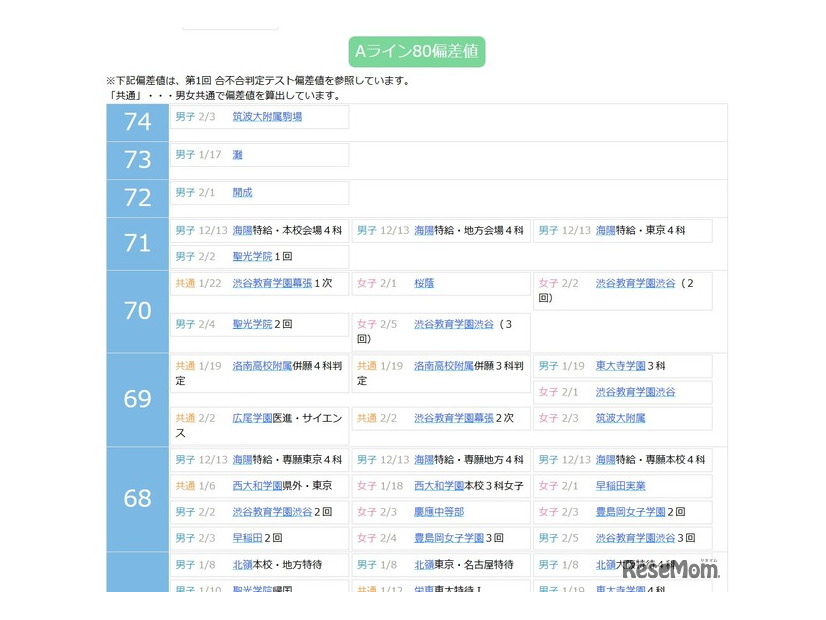Open 洛南高校附属 併願3科判定 link
The height and width of the screenshot is (620, 826).
tap(444, 366)
